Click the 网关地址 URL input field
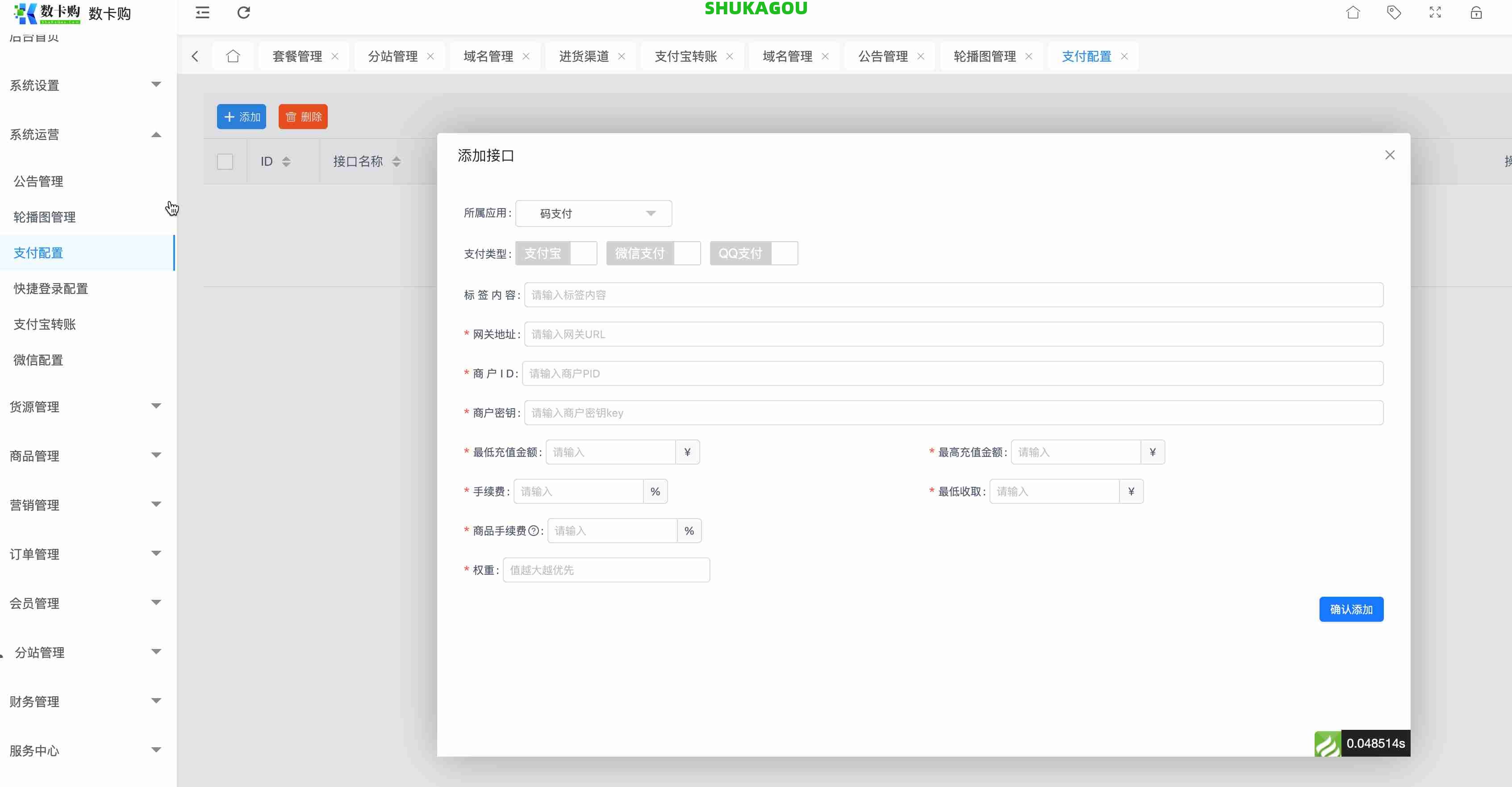Screen dimensions: 1512x787 [939, 334]
